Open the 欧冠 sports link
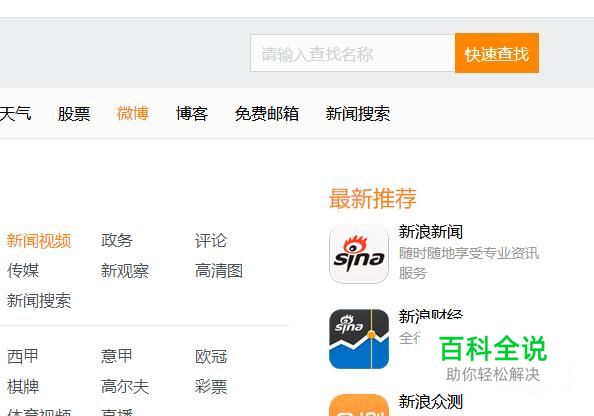Image resolution: width=594 pixels, height=416 pixels. coord(211,356)
